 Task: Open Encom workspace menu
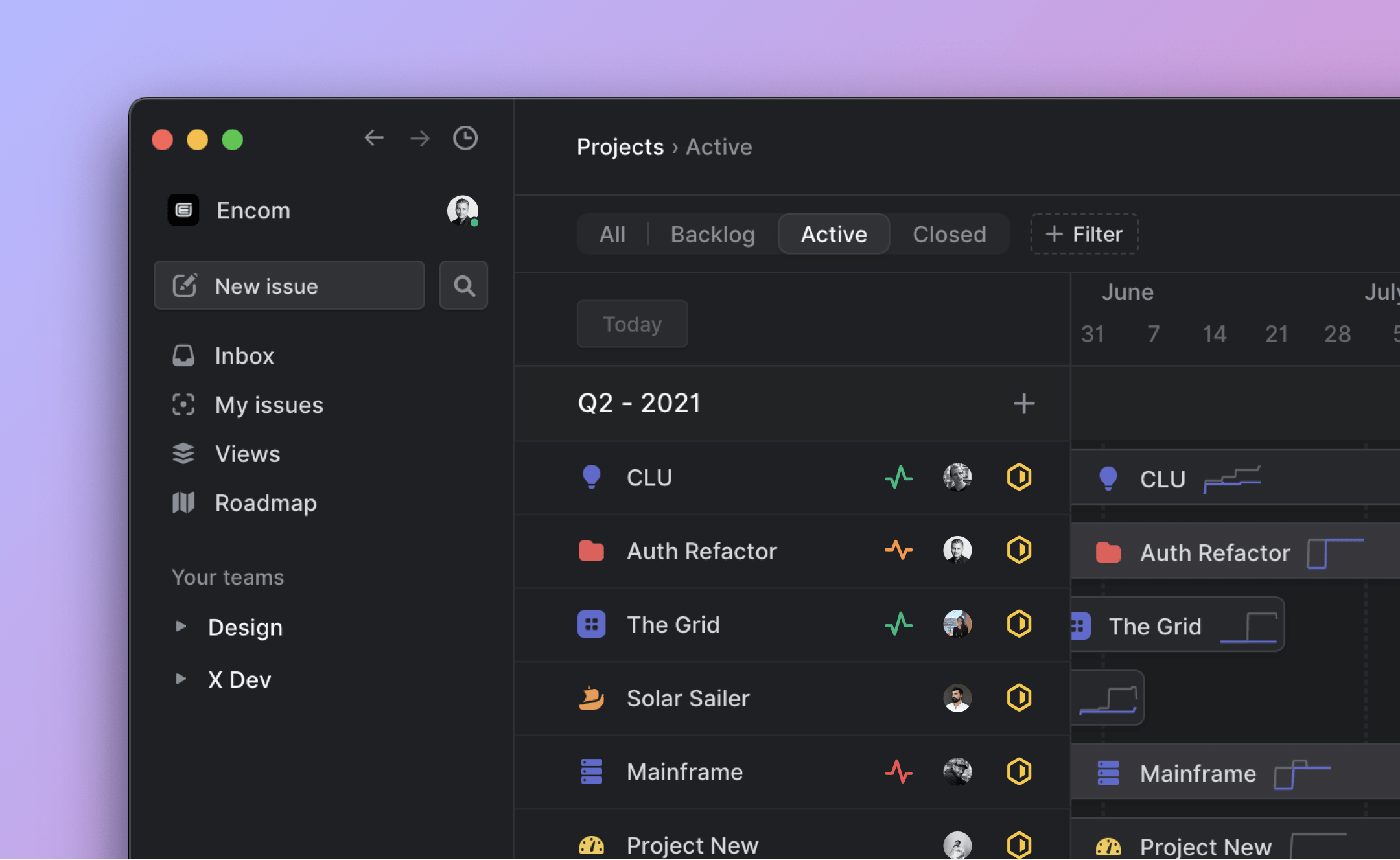click(x=253, y=211)
